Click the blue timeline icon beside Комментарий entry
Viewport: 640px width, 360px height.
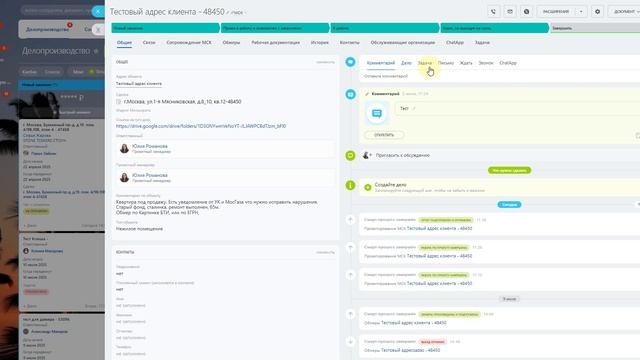pos(350,94)
